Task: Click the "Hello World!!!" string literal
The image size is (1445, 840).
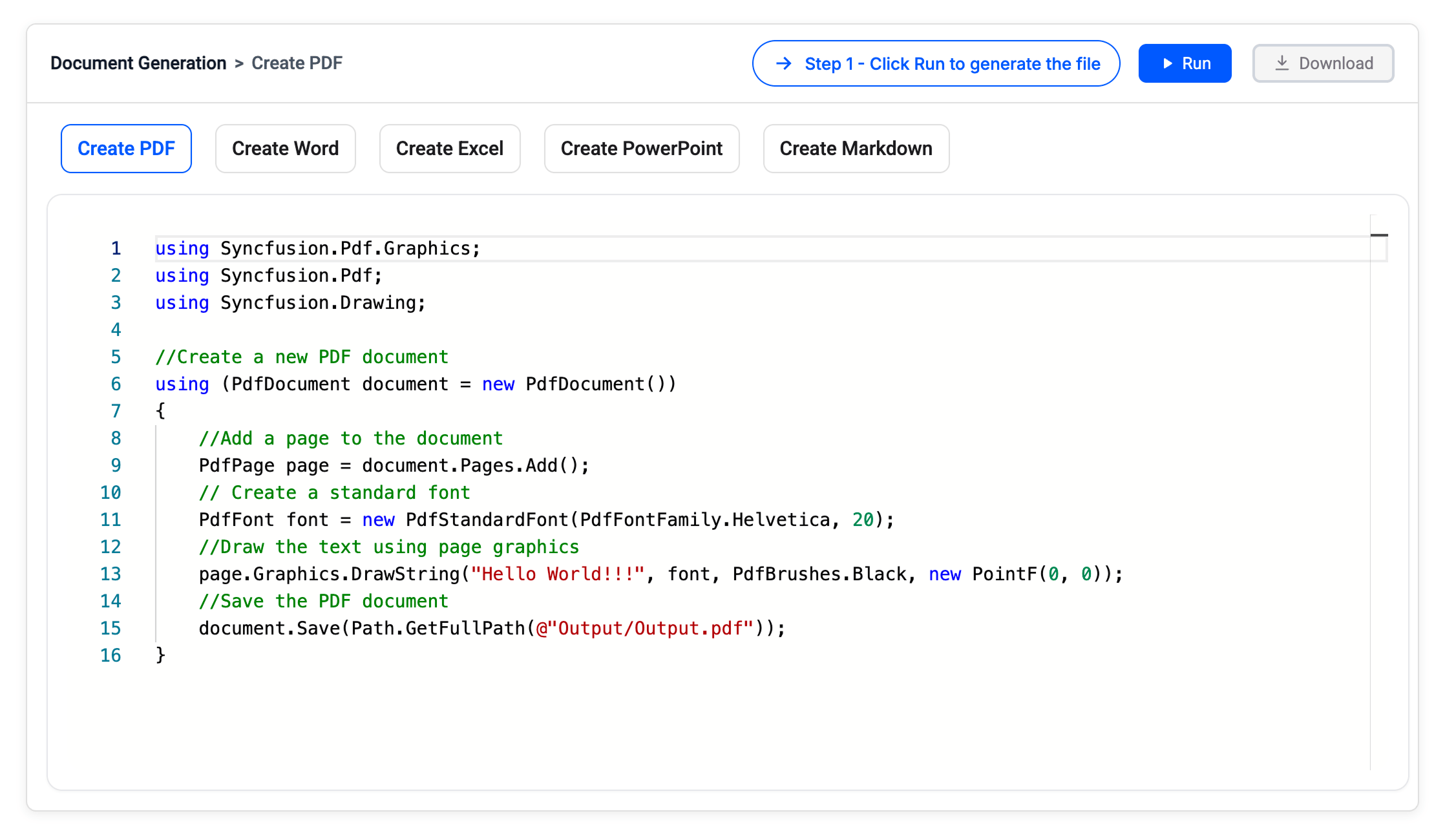Action: [x=558, y=574]
